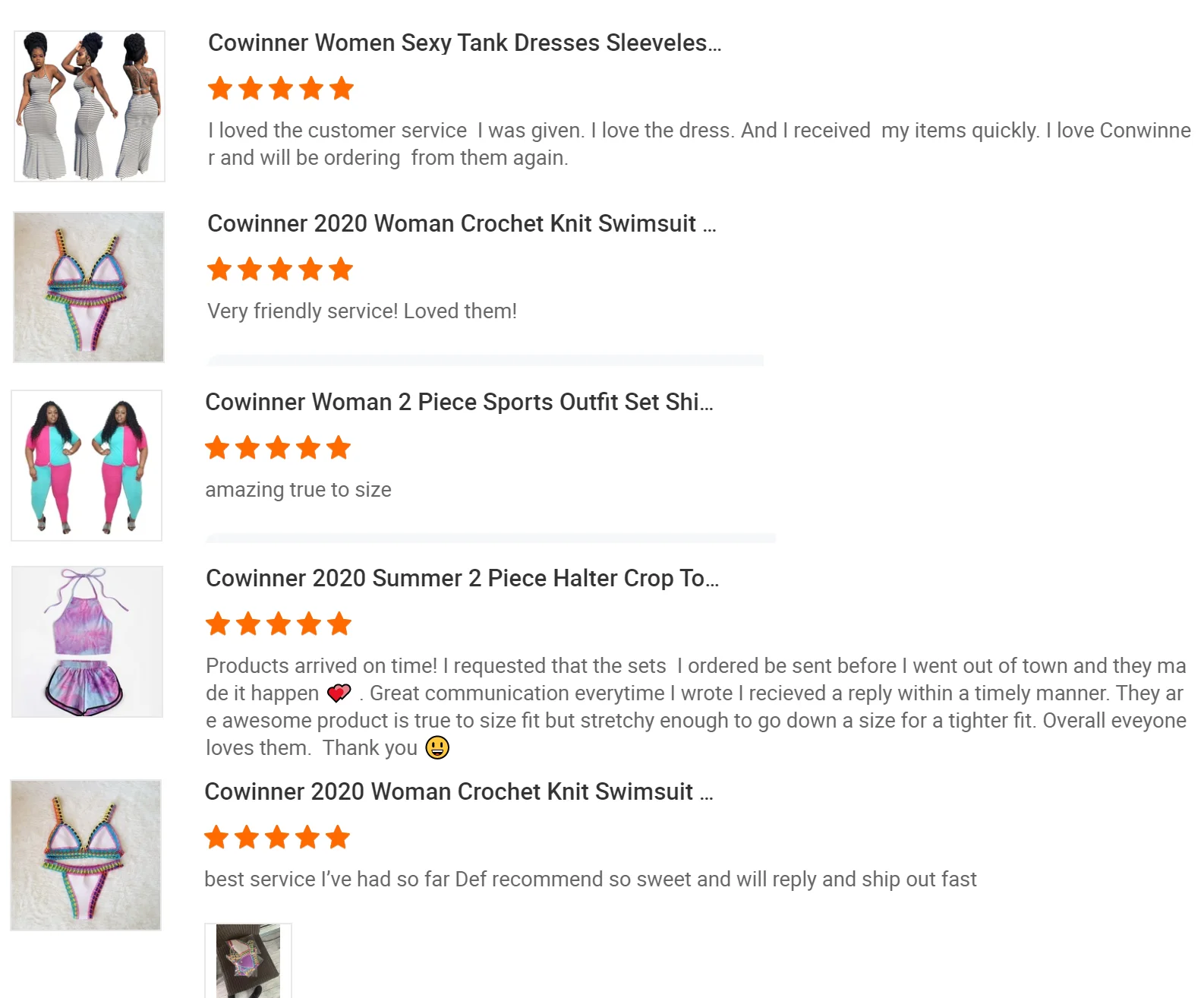1204x998 pixels.
Task: Click the 'amazing true to size' review text
Action: click(x=298, y=490)
